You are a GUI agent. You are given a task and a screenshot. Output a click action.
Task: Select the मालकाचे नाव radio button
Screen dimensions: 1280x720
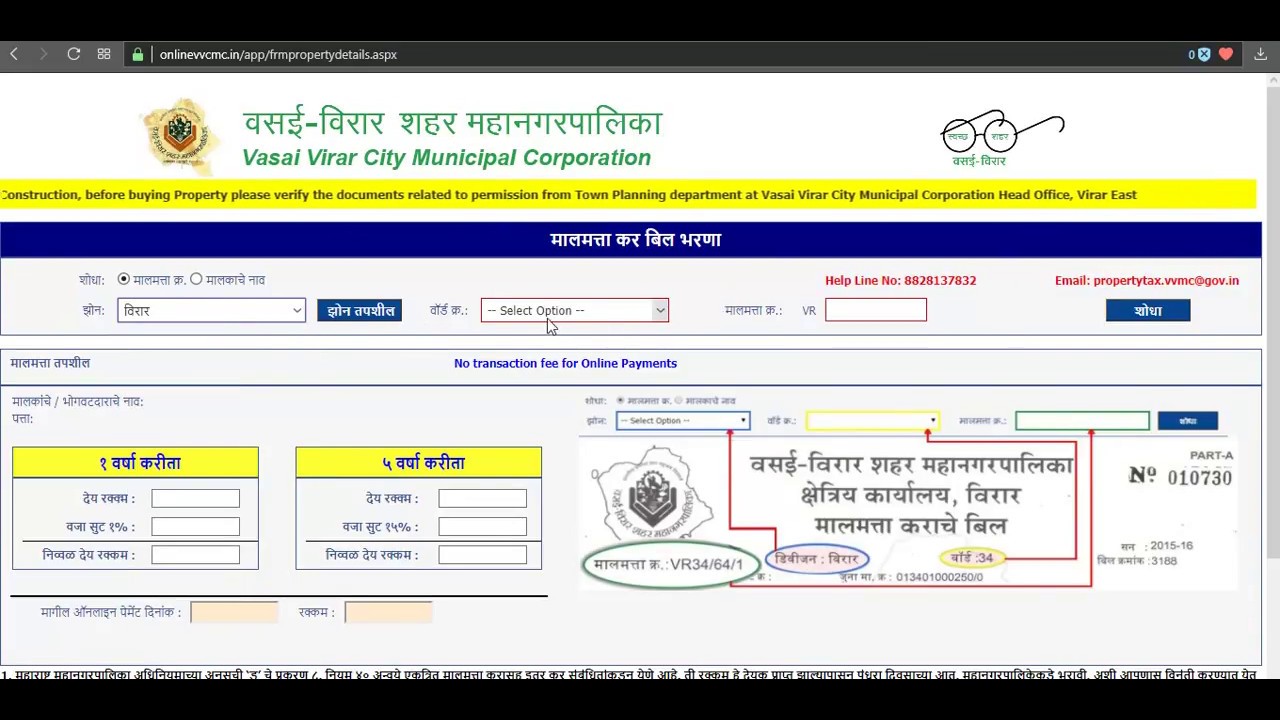pos(196,280)
